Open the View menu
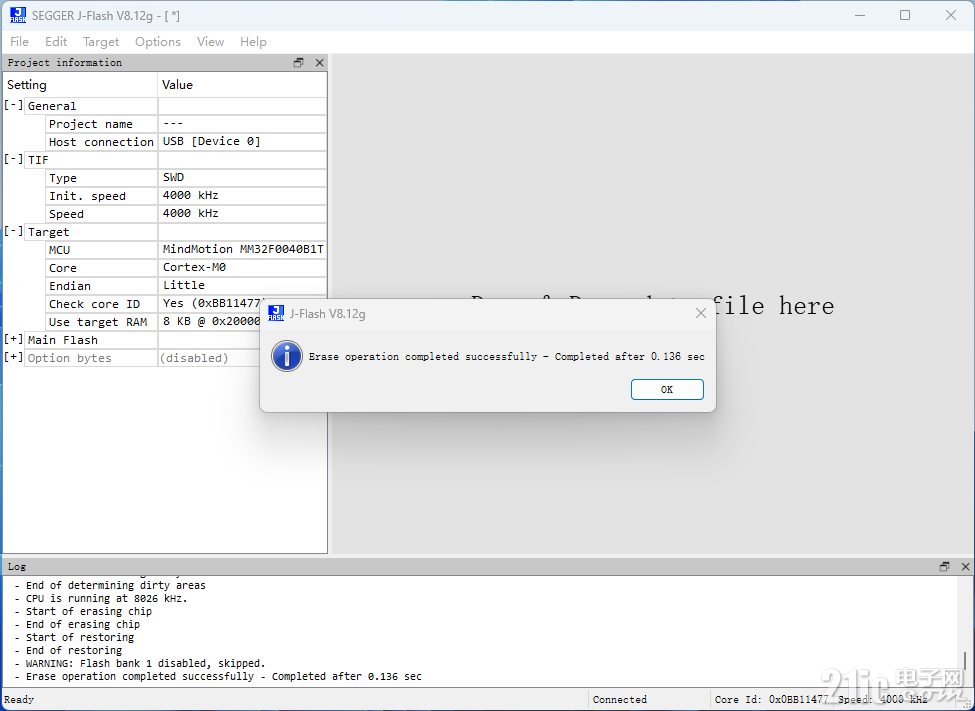Viewport: 975px width, 711px height. [x=210, y=42]
